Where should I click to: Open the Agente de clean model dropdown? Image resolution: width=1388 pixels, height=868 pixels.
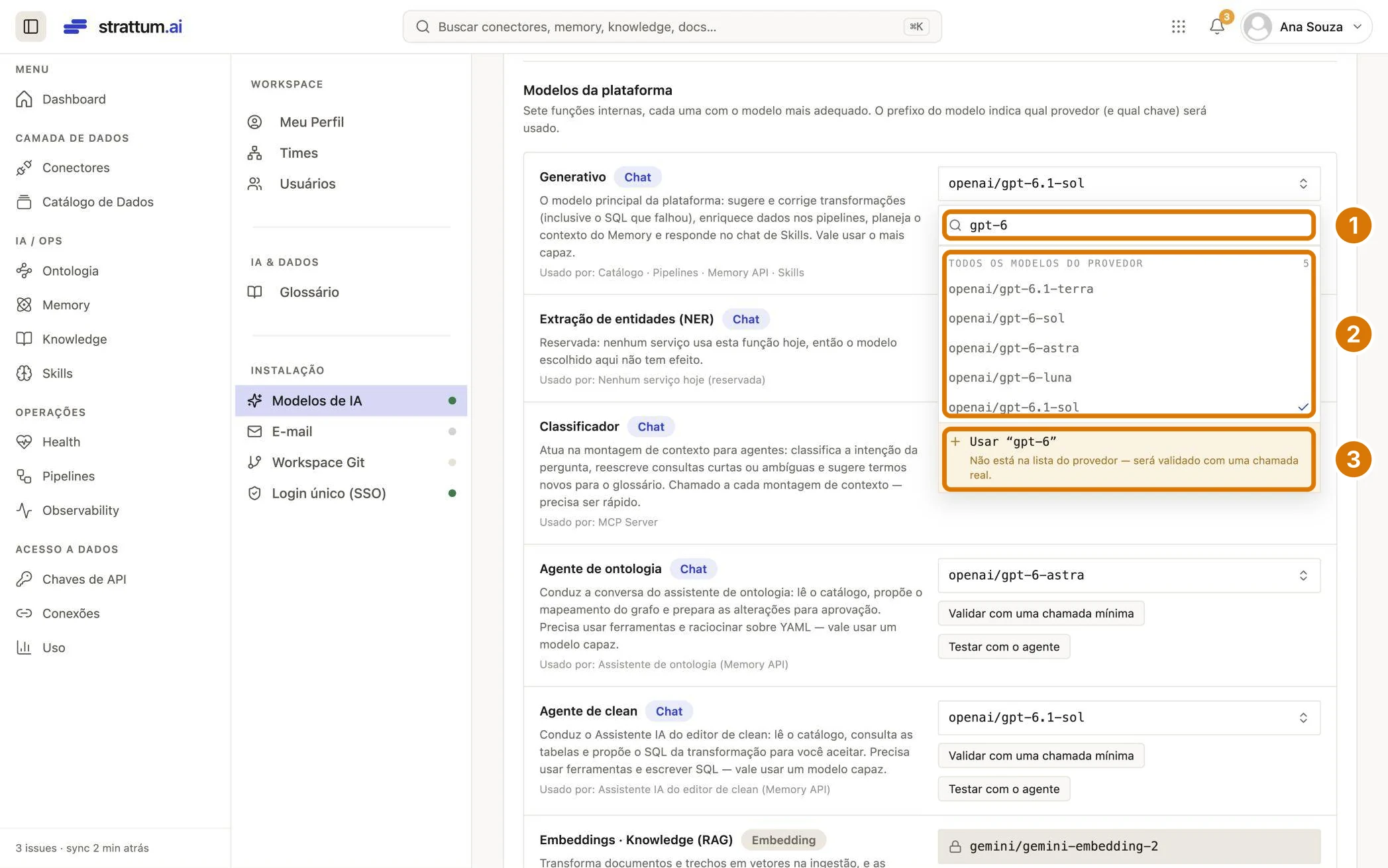(x=1128, y=718)
